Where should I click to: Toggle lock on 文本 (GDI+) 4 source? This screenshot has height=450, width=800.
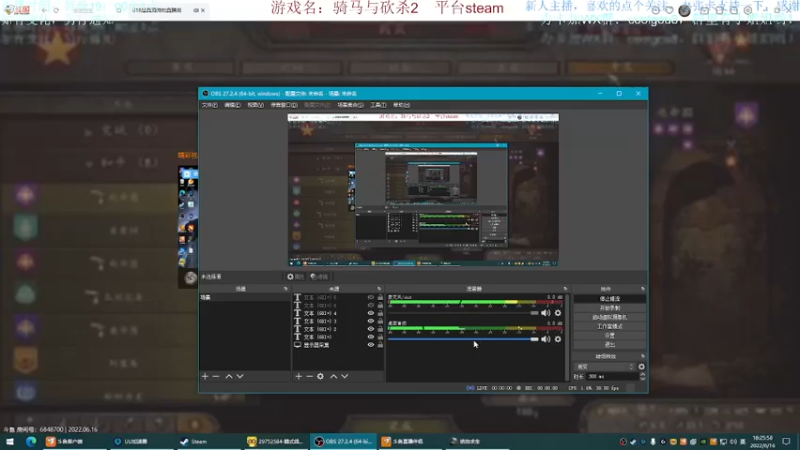(x=380, y=313)
